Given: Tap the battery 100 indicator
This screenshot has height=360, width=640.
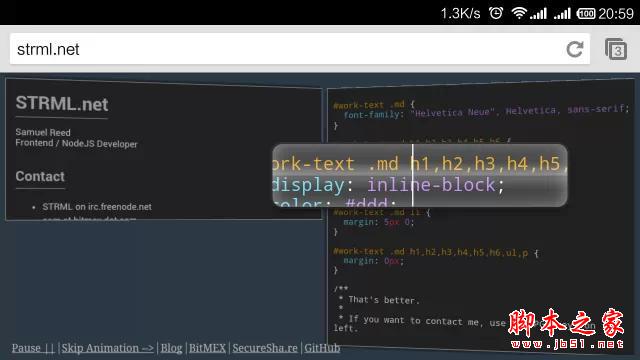Looking at the screenshot, I should [586, 13].
